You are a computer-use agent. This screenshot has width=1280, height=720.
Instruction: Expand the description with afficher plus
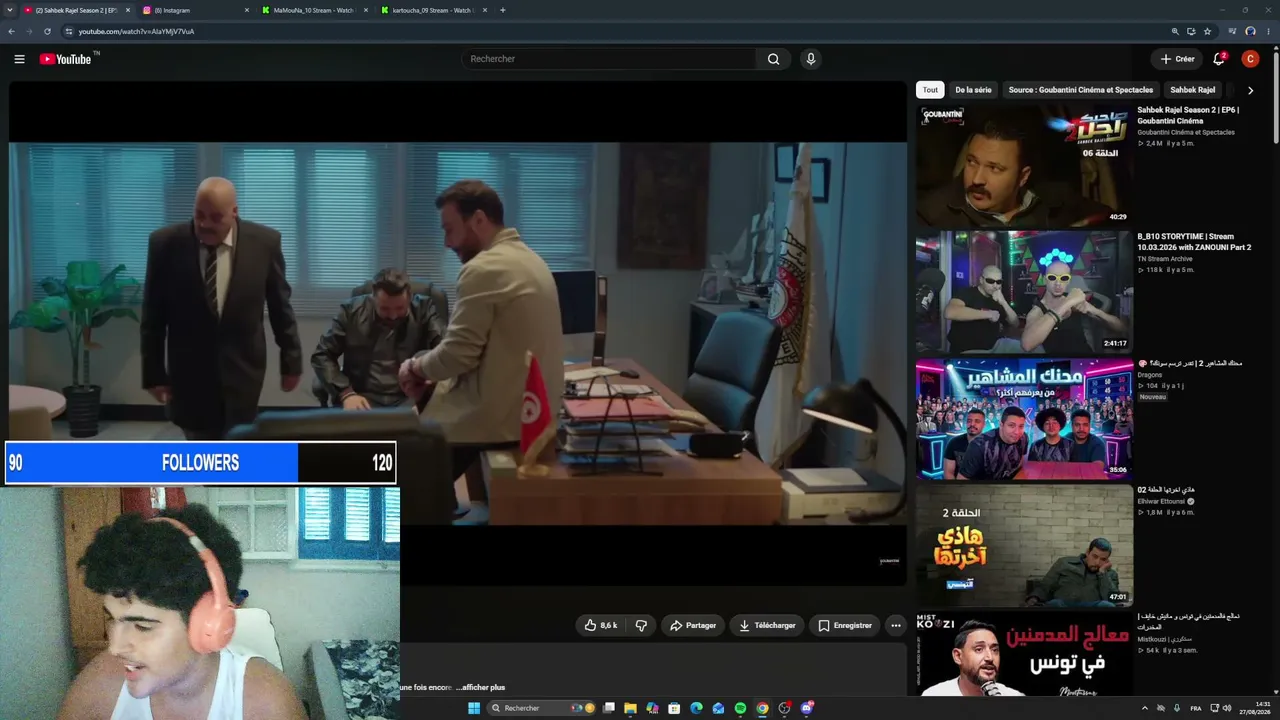point(480,687)
